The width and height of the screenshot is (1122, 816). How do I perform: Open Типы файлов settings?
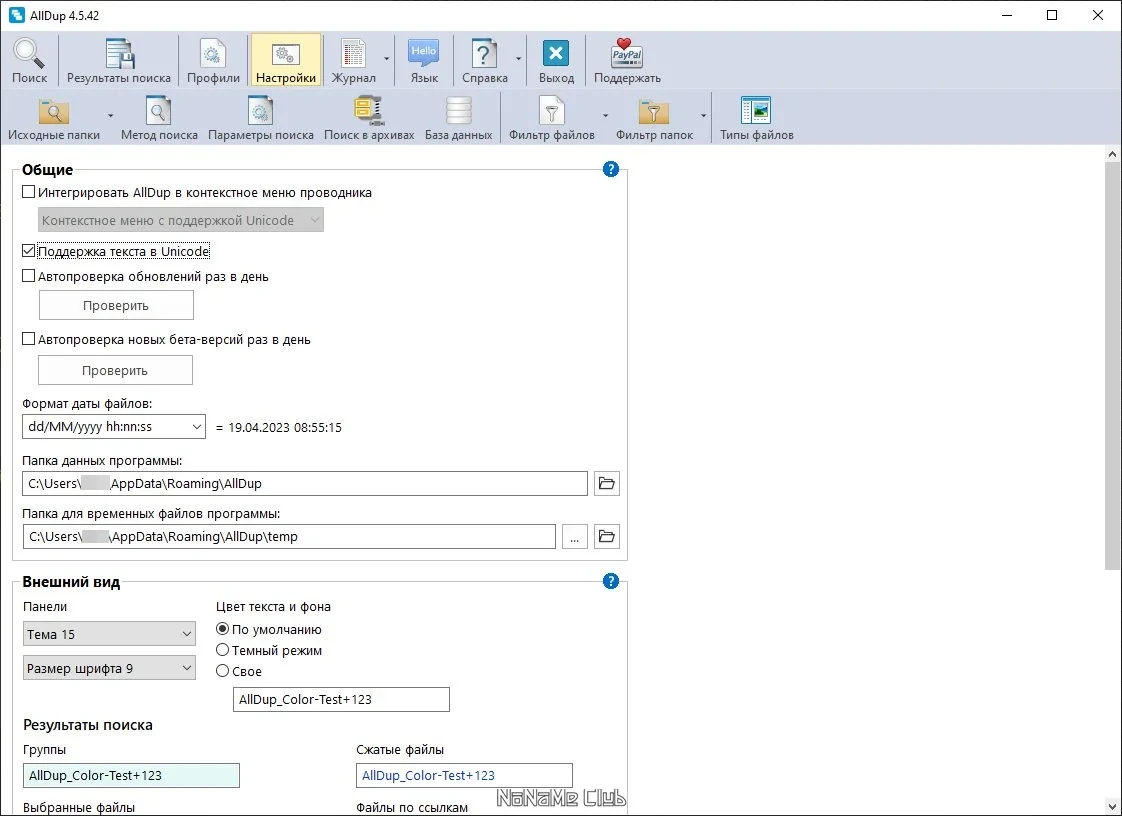point(756,118)
